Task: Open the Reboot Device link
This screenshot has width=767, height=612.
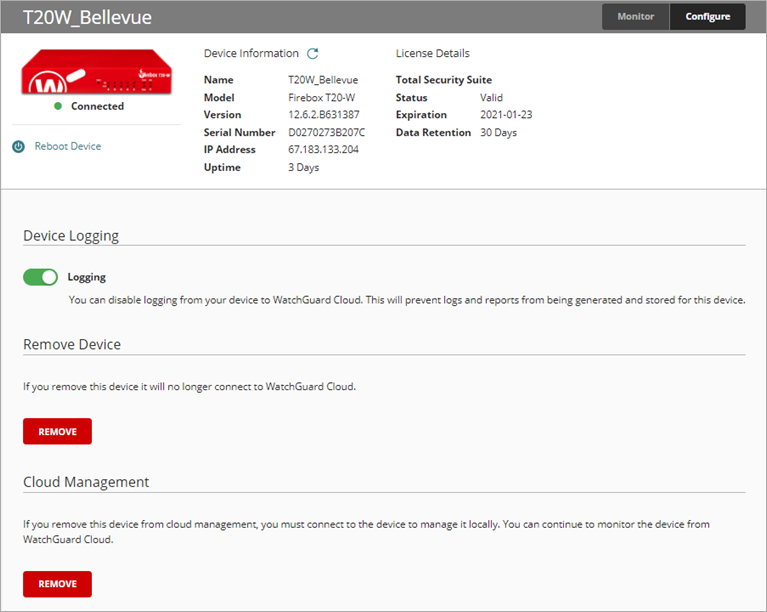Action: (x=68, y=146)
